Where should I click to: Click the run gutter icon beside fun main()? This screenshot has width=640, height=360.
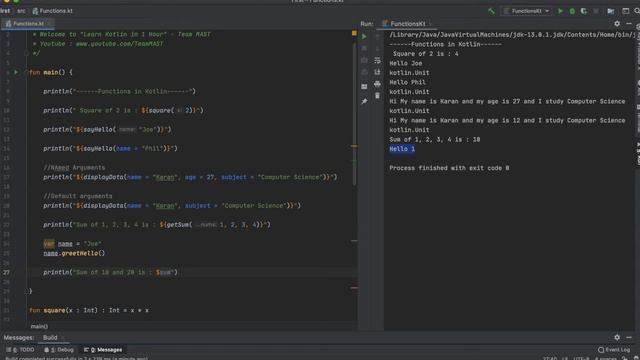(x=16, y=72)
